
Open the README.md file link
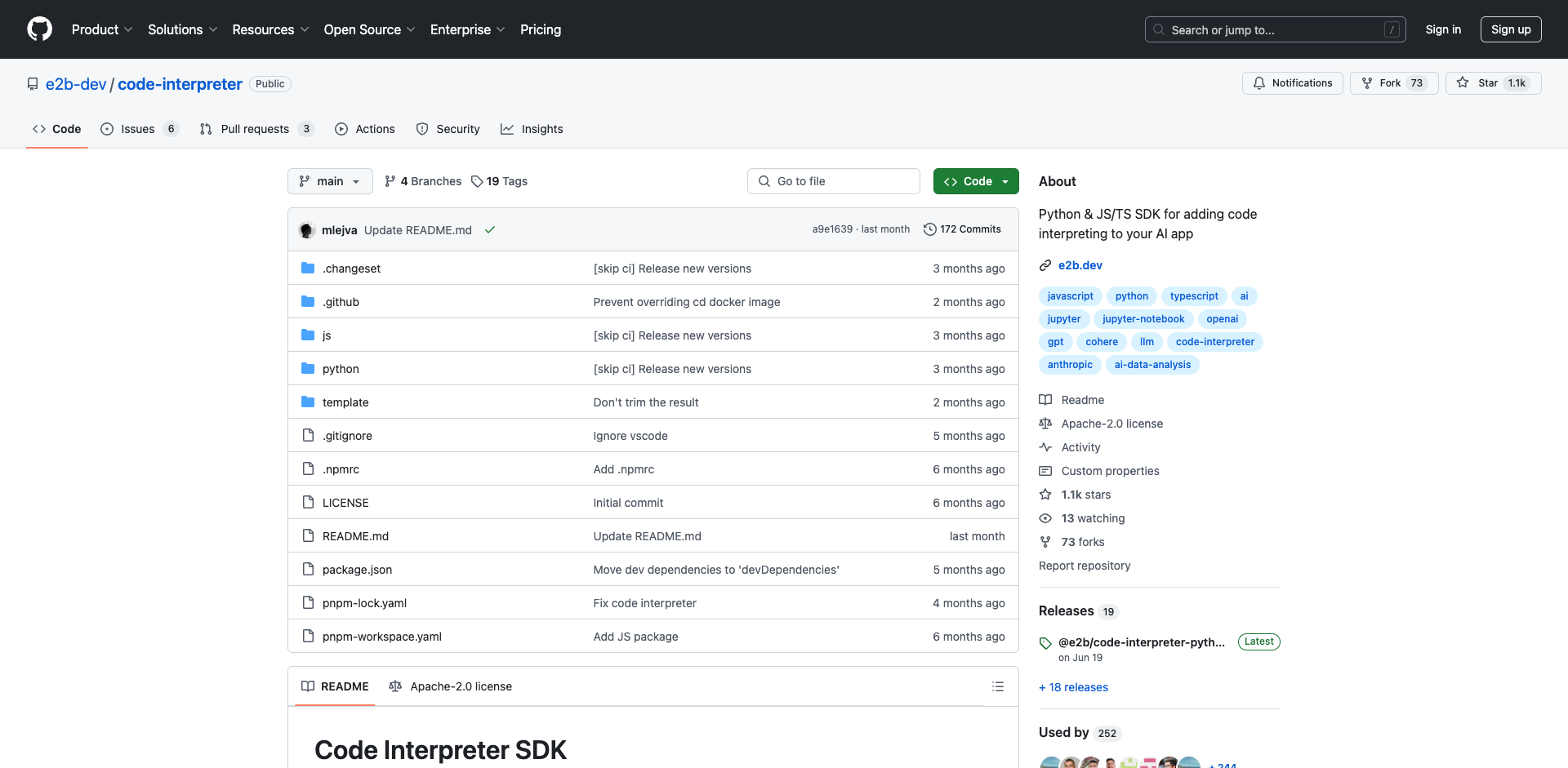coord(355,536)
